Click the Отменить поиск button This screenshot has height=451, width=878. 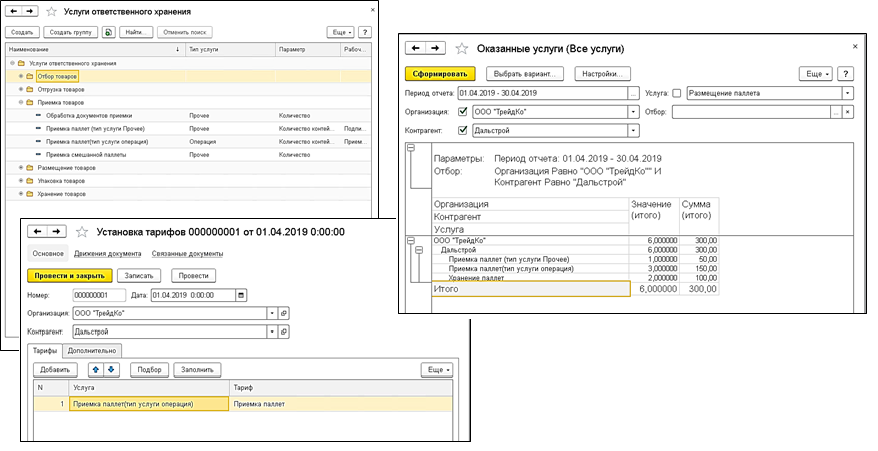tap(185, 32)
